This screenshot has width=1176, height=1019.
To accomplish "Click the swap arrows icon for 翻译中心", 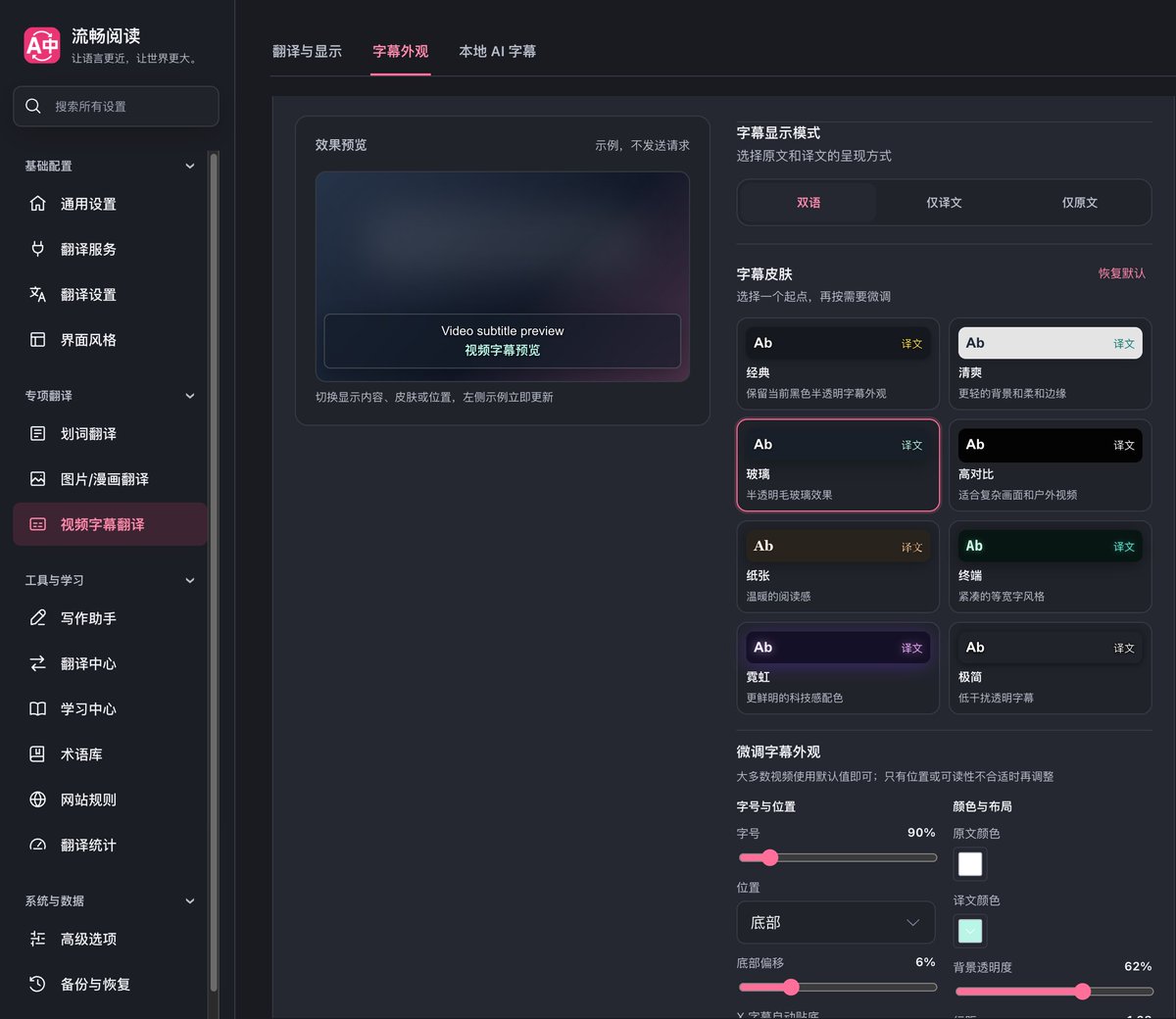I will point(37,663).
